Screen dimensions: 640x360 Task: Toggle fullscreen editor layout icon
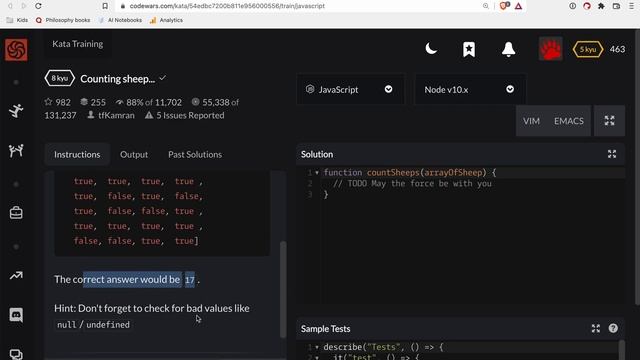point(609,120)
